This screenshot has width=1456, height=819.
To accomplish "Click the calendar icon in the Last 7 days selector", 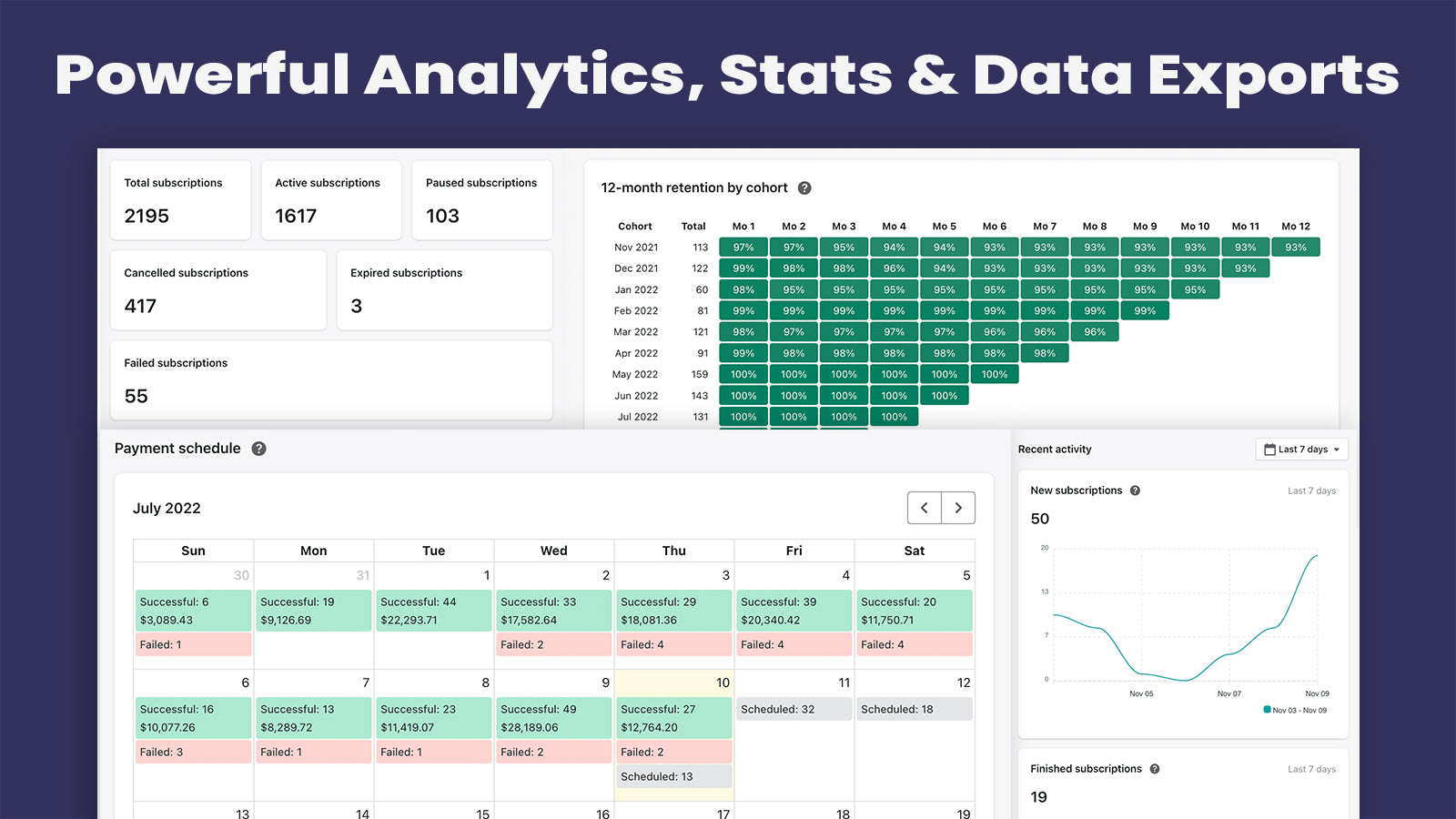I will click(1270, 449).
